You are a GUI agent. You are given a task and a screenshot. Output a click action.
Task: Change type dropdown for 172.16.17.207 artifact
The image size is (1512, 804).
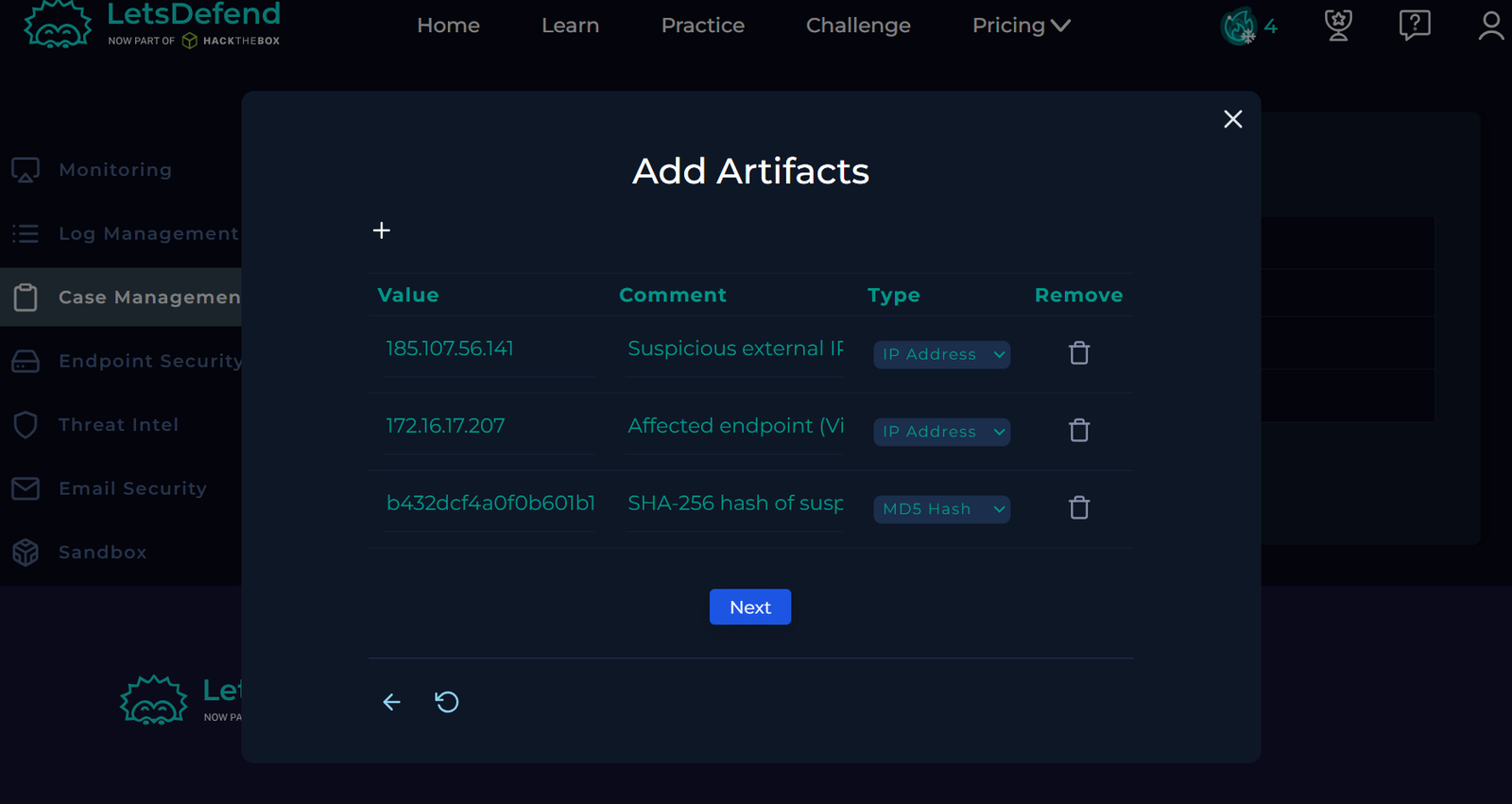tap(941, 432)
